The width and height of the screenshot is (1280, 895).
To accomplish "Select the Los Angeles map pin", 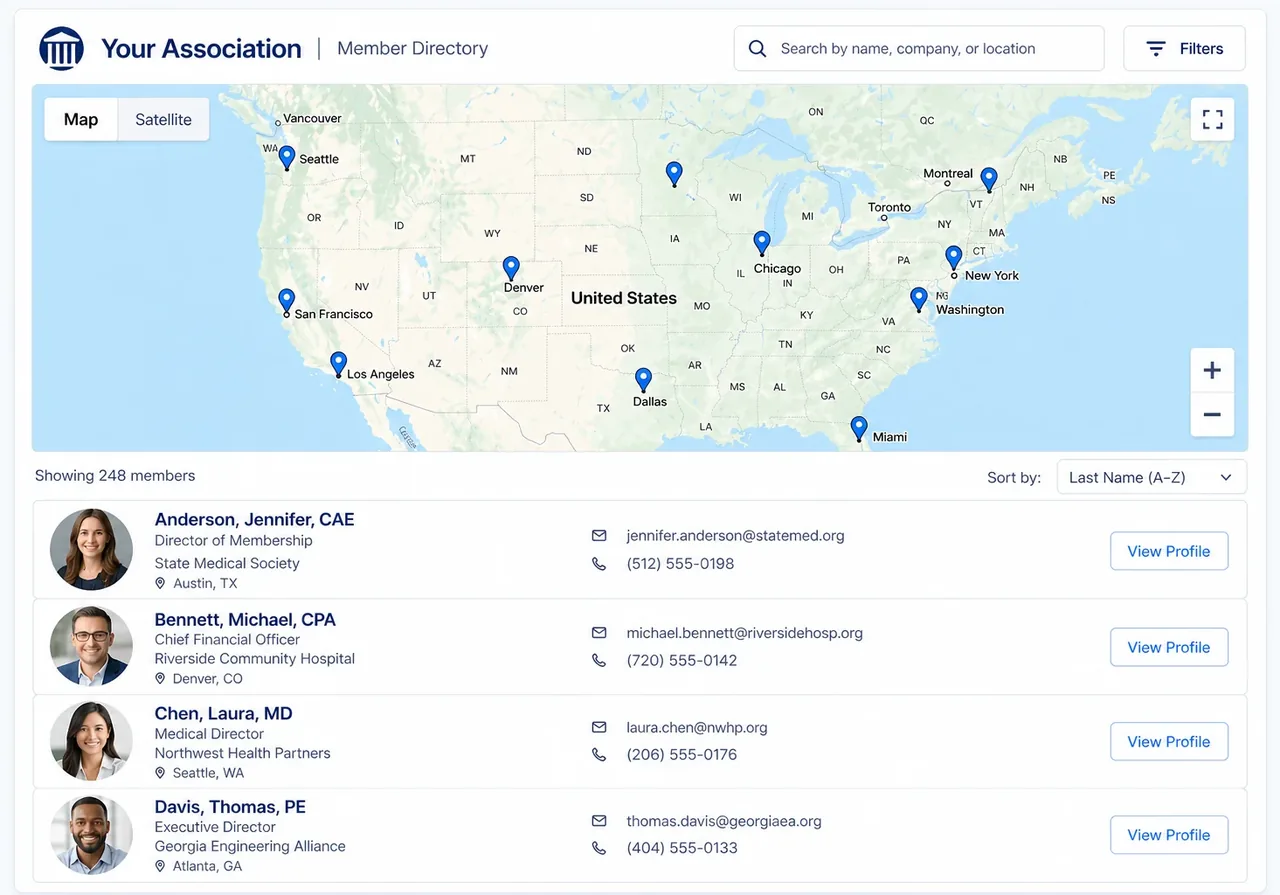I will pyautogui.click(x=339, y=364).
